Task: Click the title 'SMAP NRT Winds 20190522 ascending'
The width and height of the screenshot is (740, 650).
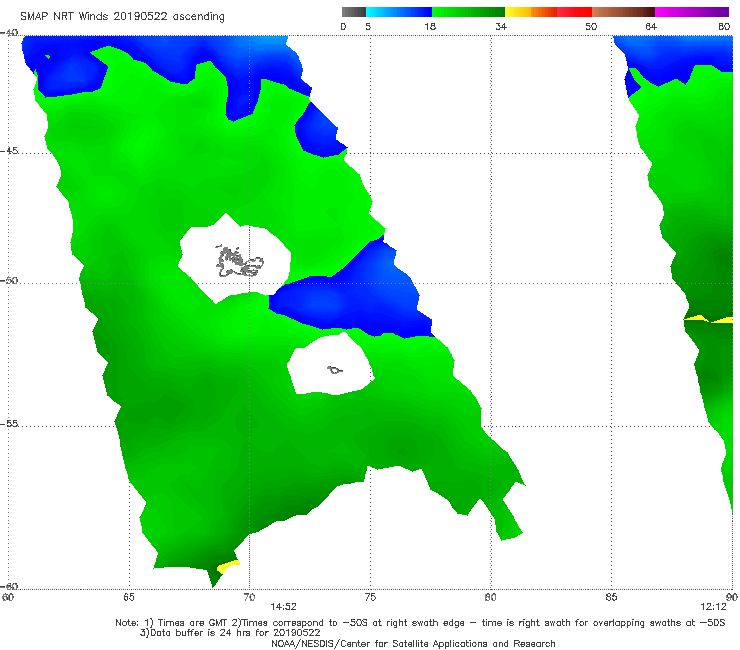Action: [122, 16]
